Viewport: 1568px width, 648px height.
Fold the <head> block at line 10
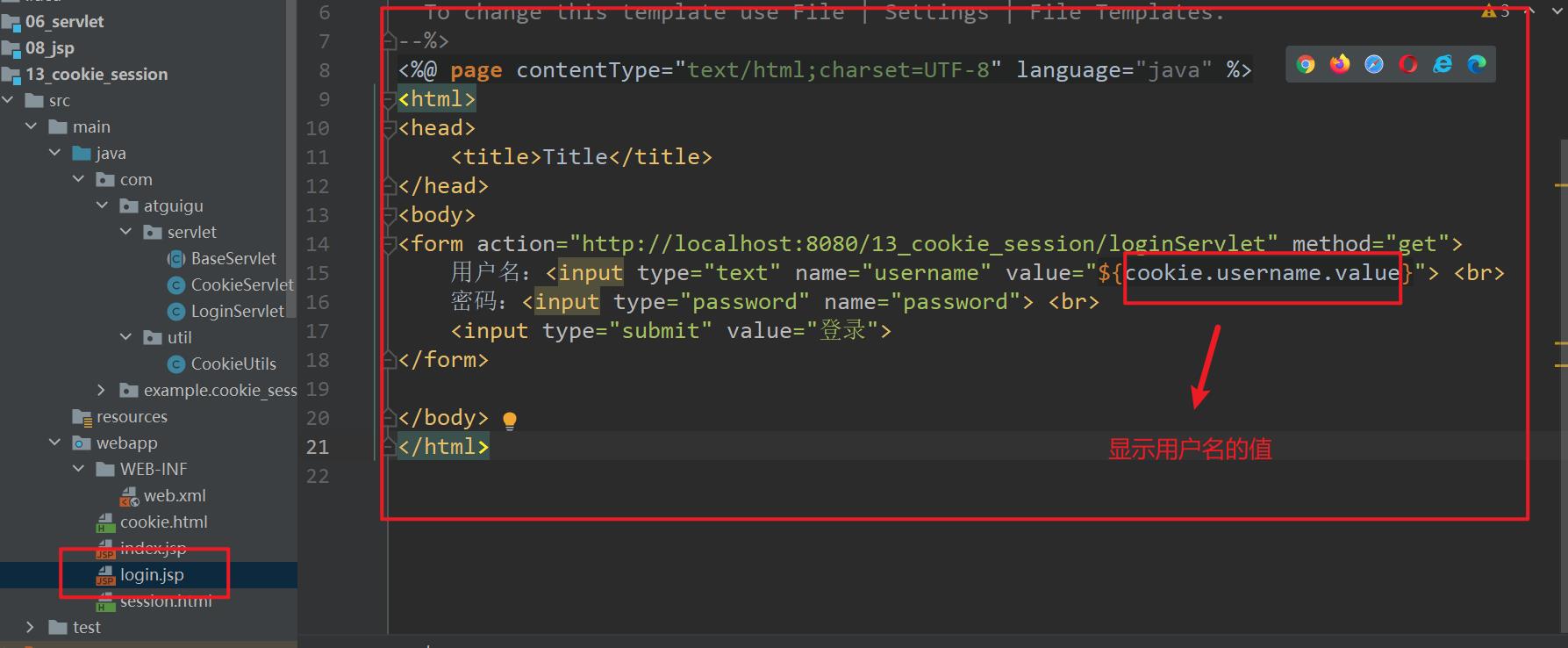coord(390,129)
